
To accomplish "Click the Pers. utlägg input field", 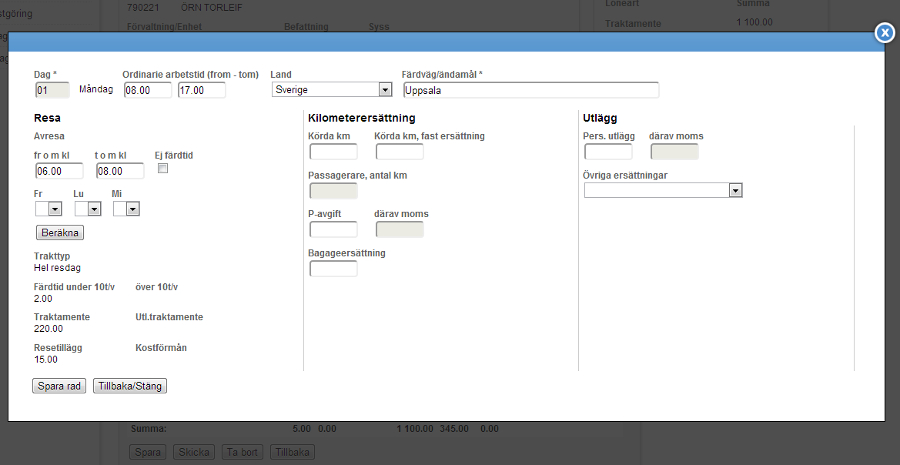I will pos(608,152).
